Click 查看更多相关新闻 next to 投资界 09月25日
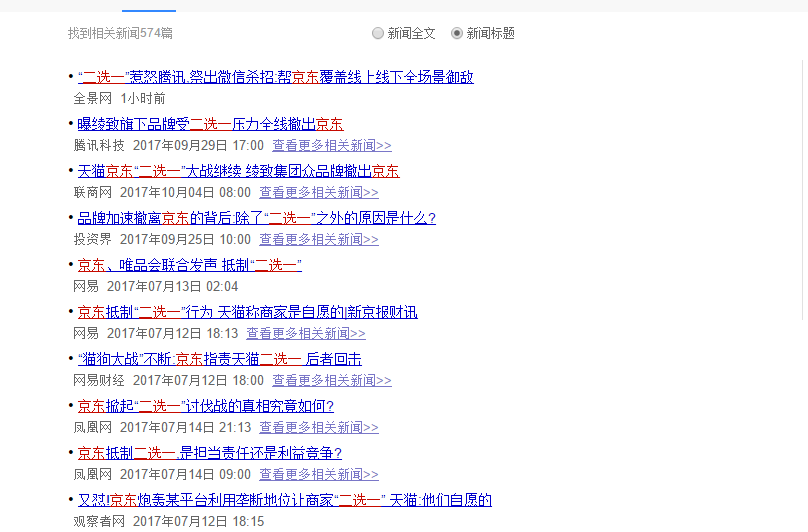 point(319,239)
